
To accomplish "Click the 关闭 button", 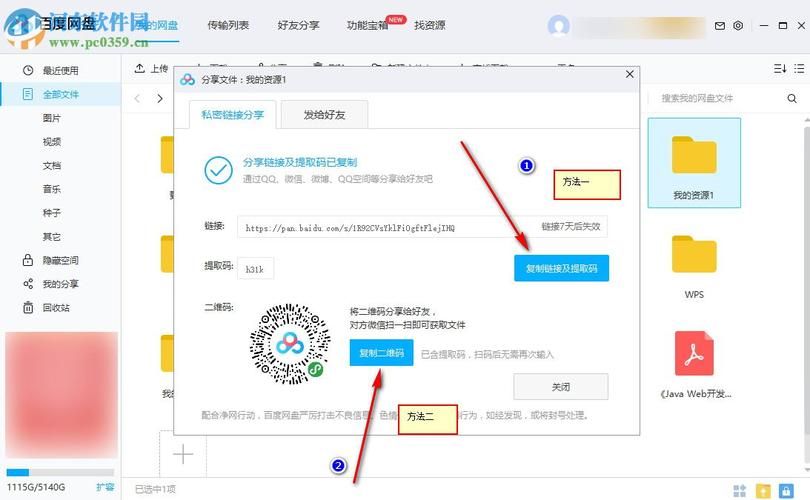I will pyautogui.click(x=560, y=386).
